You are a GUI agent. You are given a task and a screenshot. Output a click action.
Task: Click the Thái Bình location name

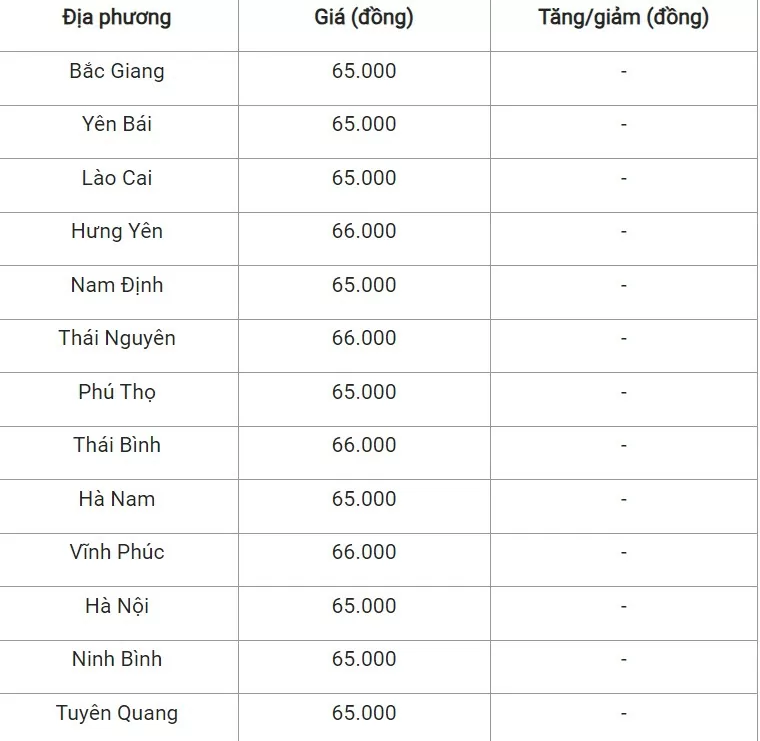[x=117, y=445]
